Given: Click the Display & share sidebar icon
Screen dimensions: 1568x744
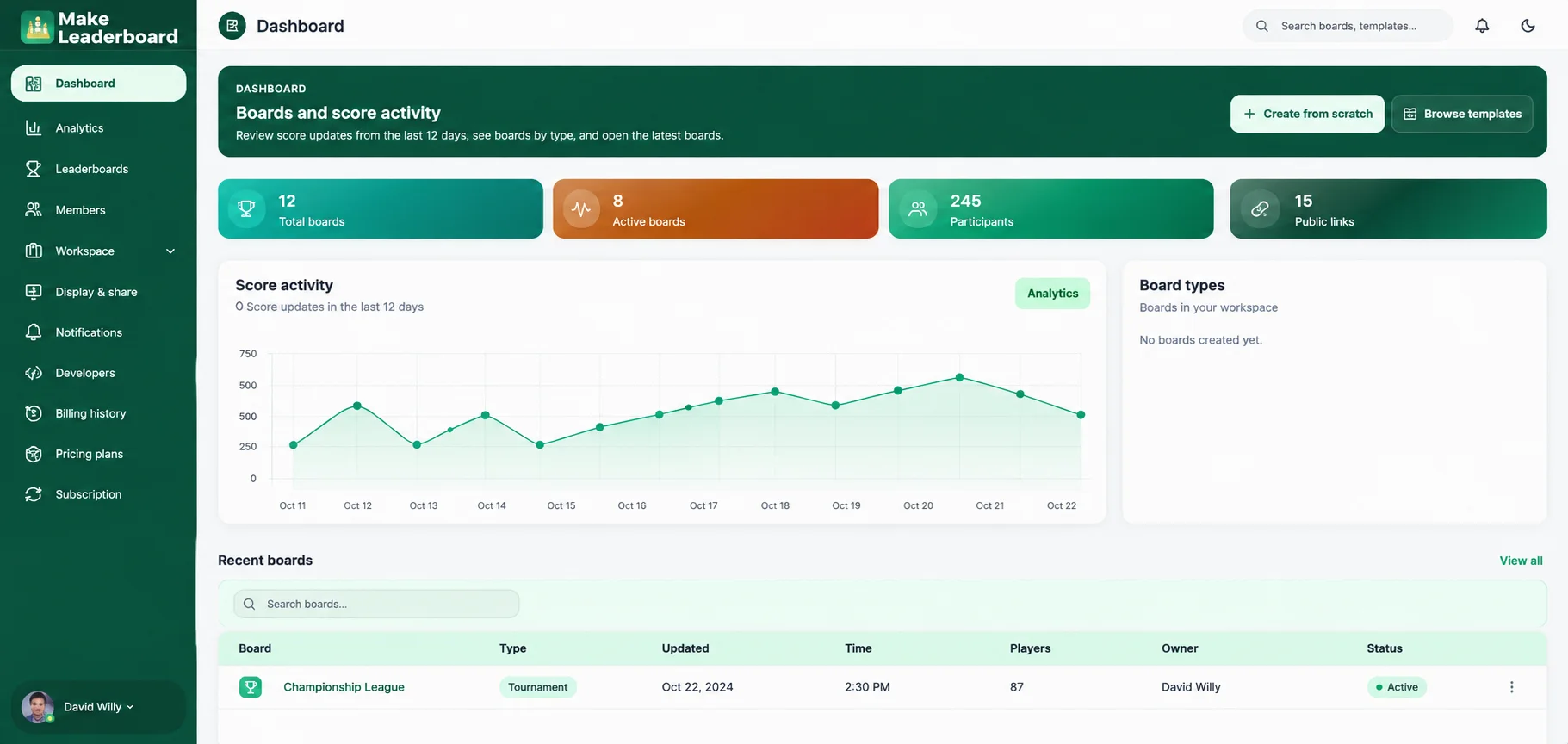Looking at the screenshot, I should tap(34, 292).
